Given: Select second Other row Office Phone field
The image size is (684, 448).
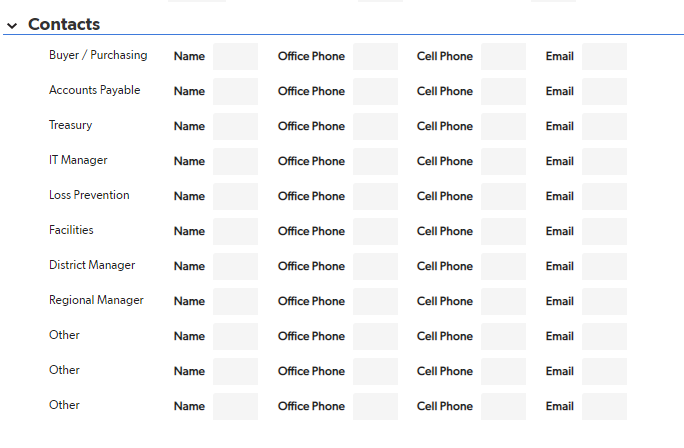Looking at the screenshot, I should (x=376, y=371).
